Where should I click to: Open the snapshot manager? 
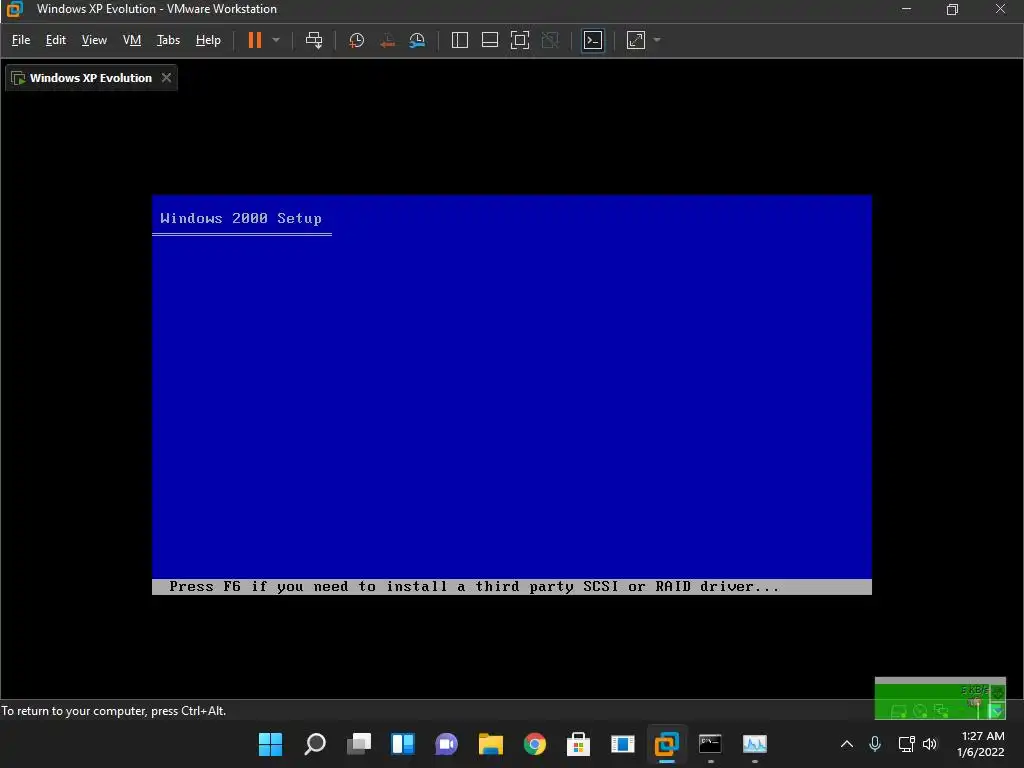pos(417,40)
